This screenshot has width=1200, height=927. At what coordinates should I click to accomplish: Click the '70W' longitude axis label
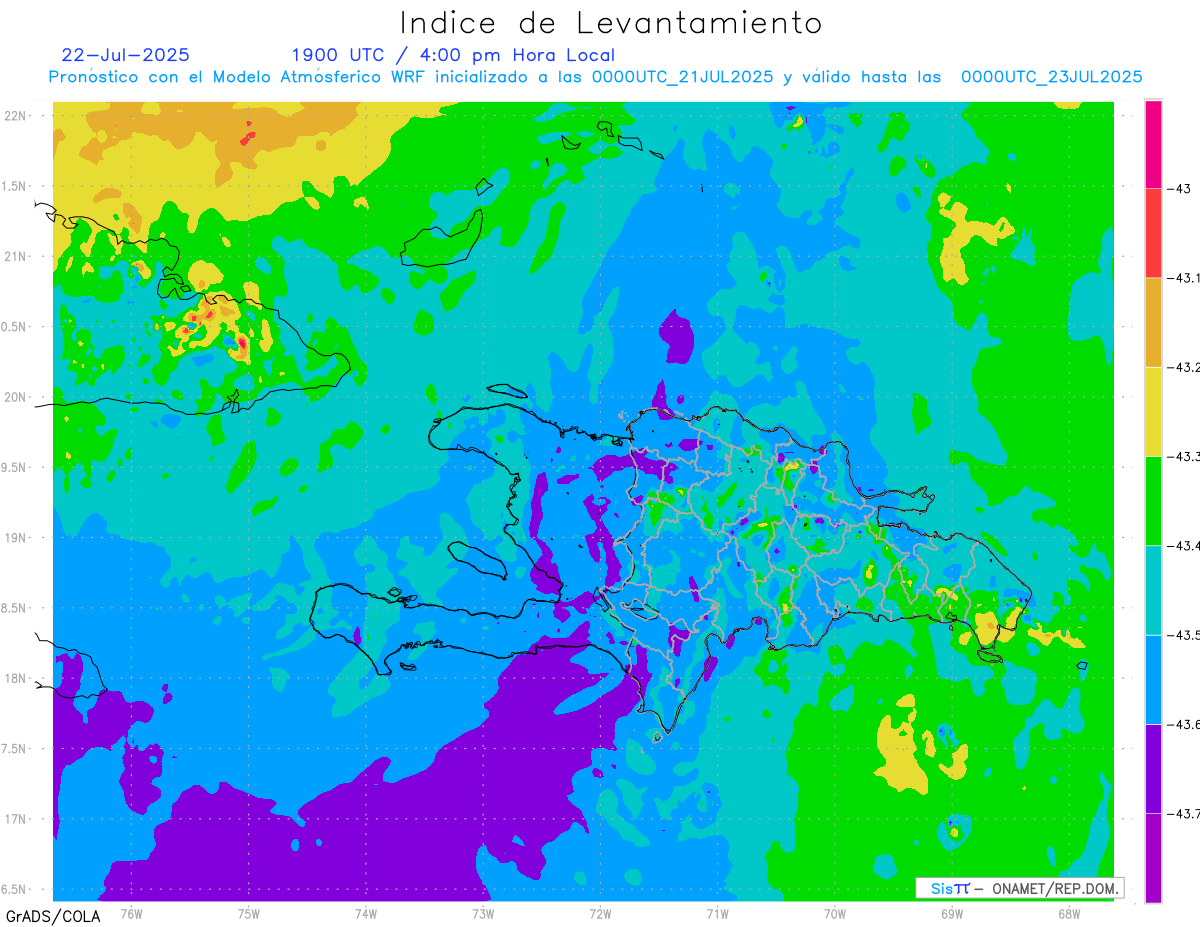click(835, 913)
